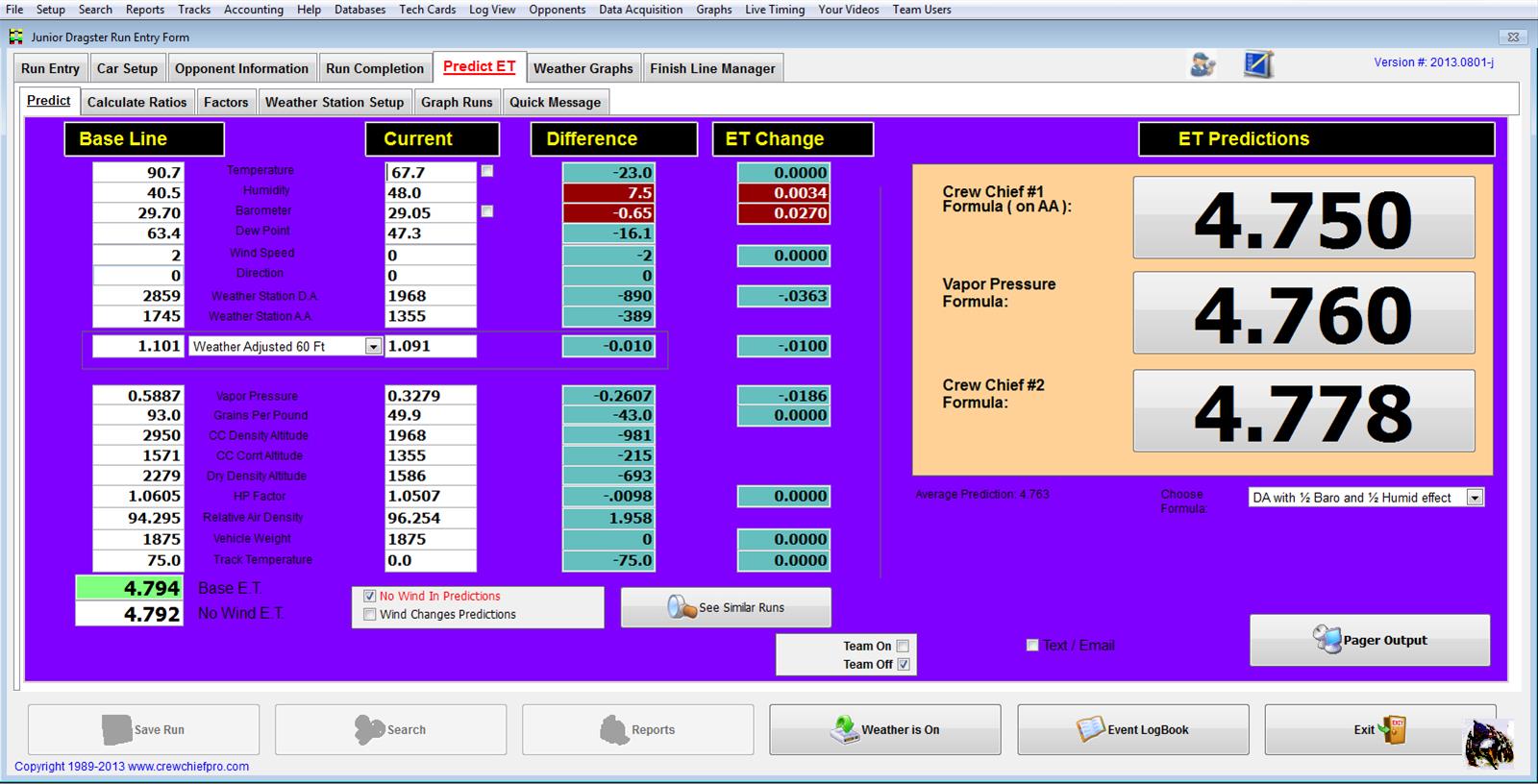Click the blue notepad icon at top right
This screenshot has width=1538, height=784.
[x=1257, y=65]
